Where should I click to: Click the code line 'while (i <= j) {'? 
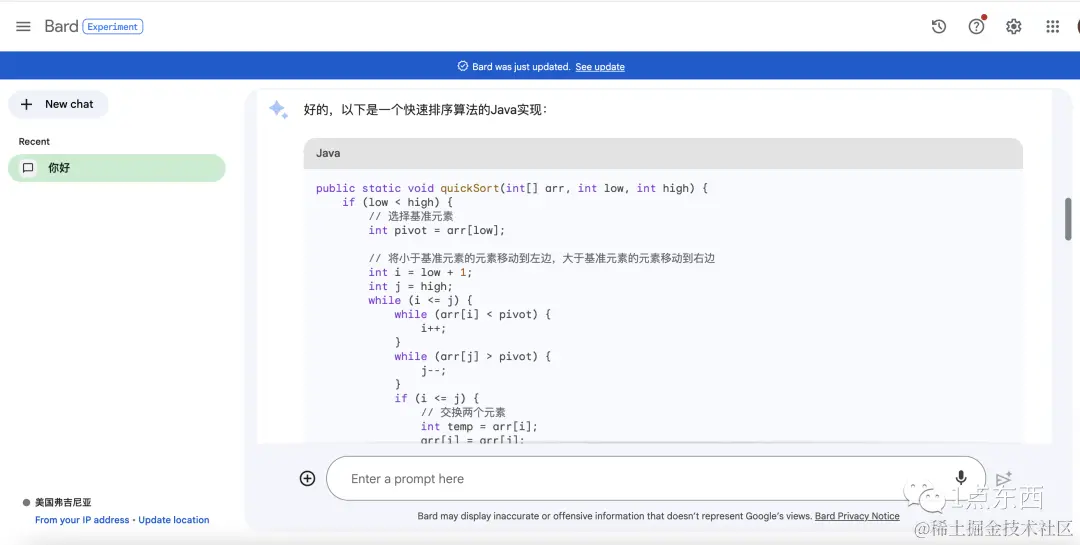pyautogui.click(x=420, y=300)
